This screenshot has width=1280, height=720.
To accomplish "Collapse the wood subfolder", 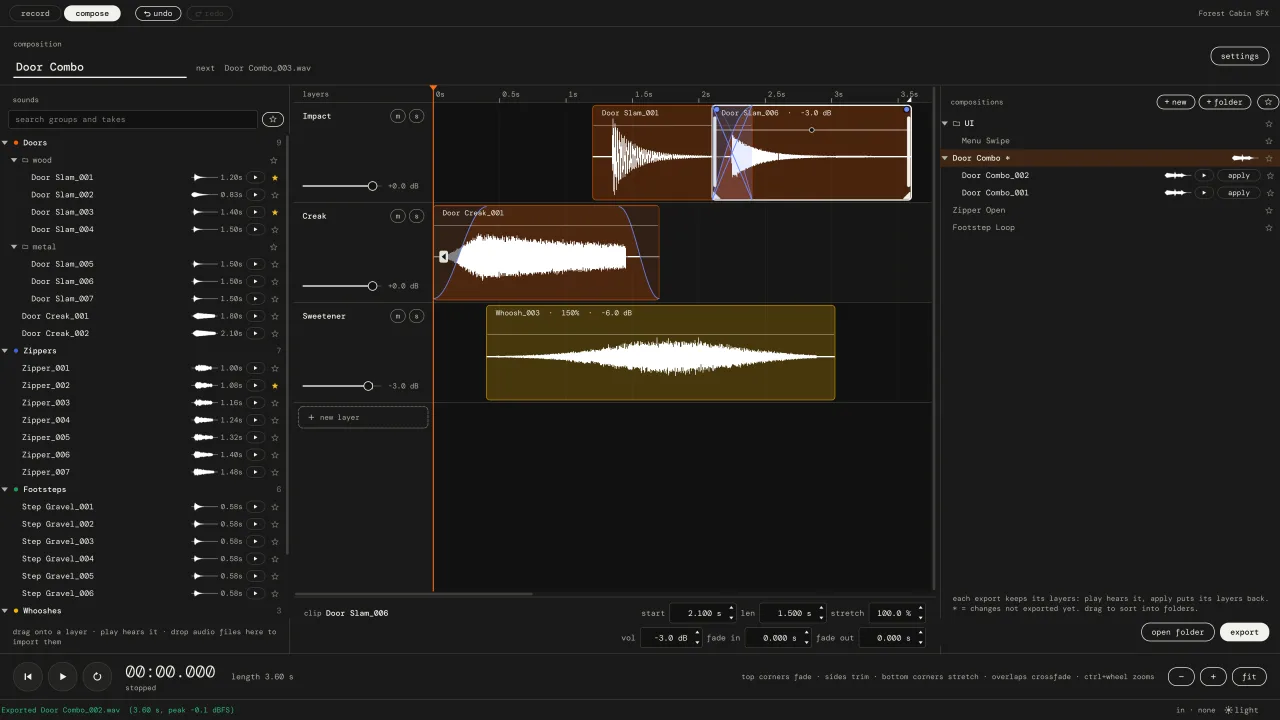I will click(x=14, y=160).
